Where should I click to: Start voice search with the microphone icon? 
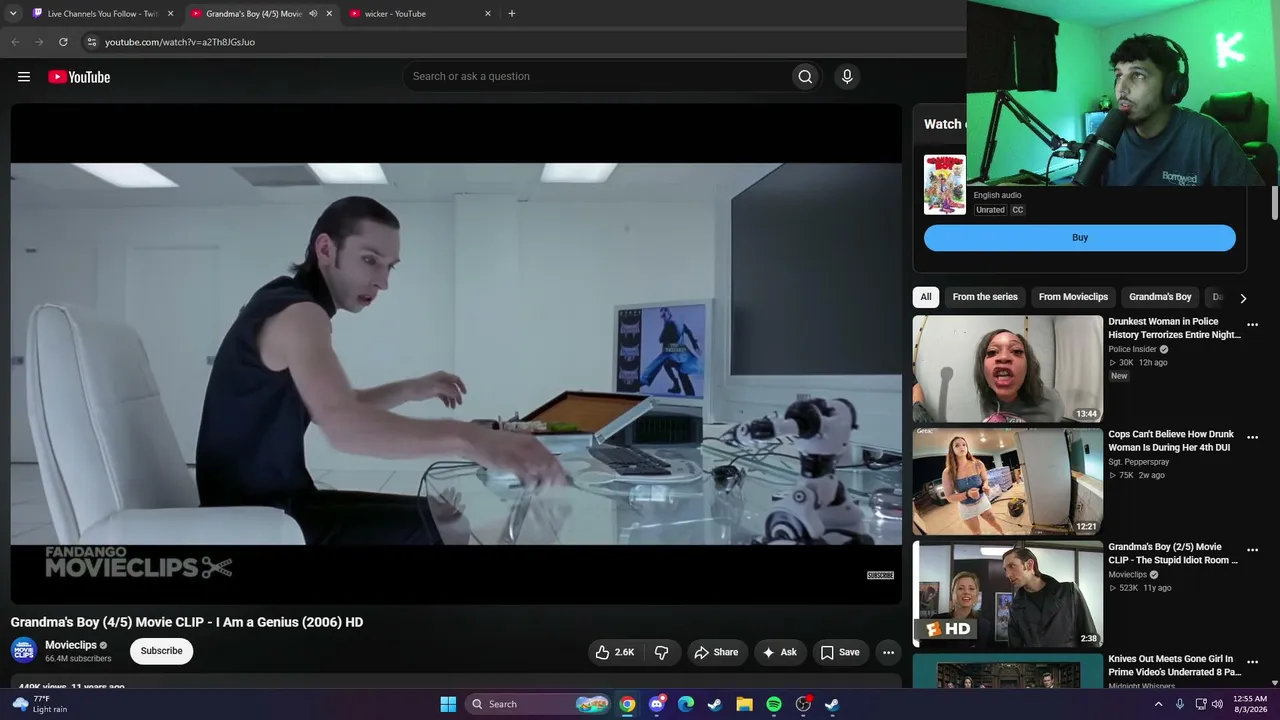pyautogui.click(x=847, y=77)
